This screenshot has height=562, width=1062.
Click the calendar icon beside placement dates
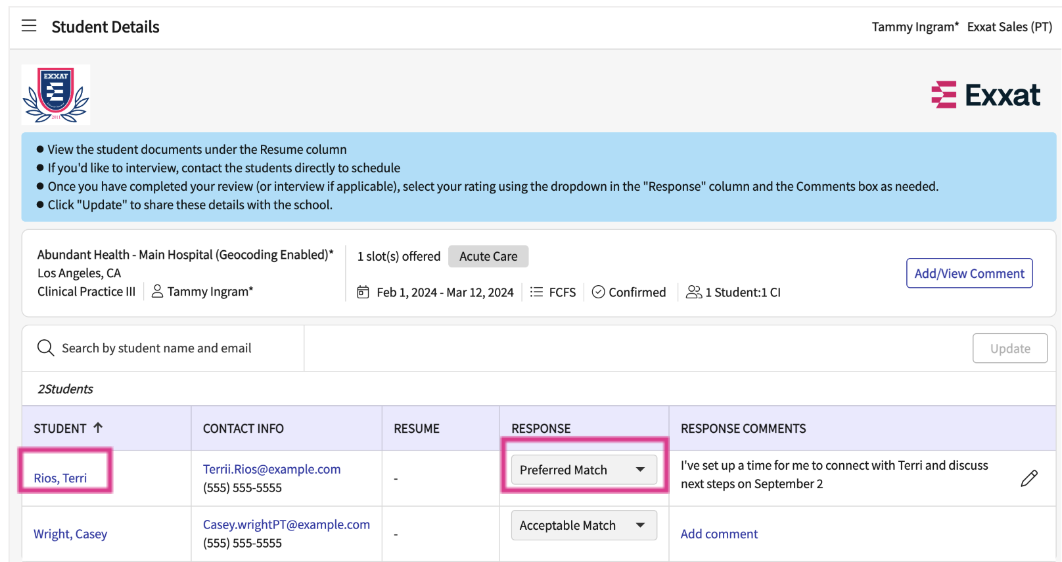click(363, 292)
